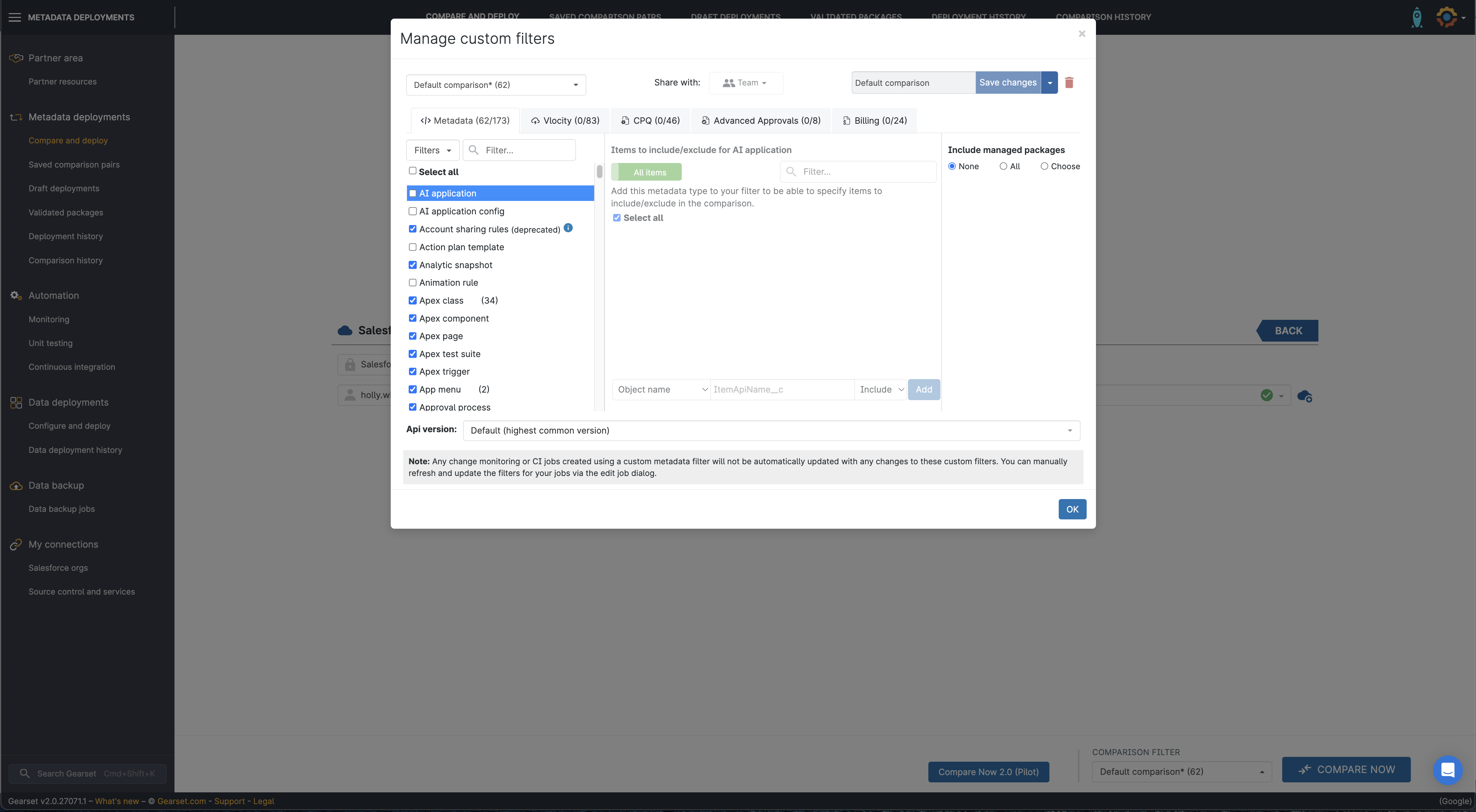Image resolution: width=1476 pixels, height=812 pixels.
Task: Click the metadata type list scrollbar
Action: click(x=599, y=171)
